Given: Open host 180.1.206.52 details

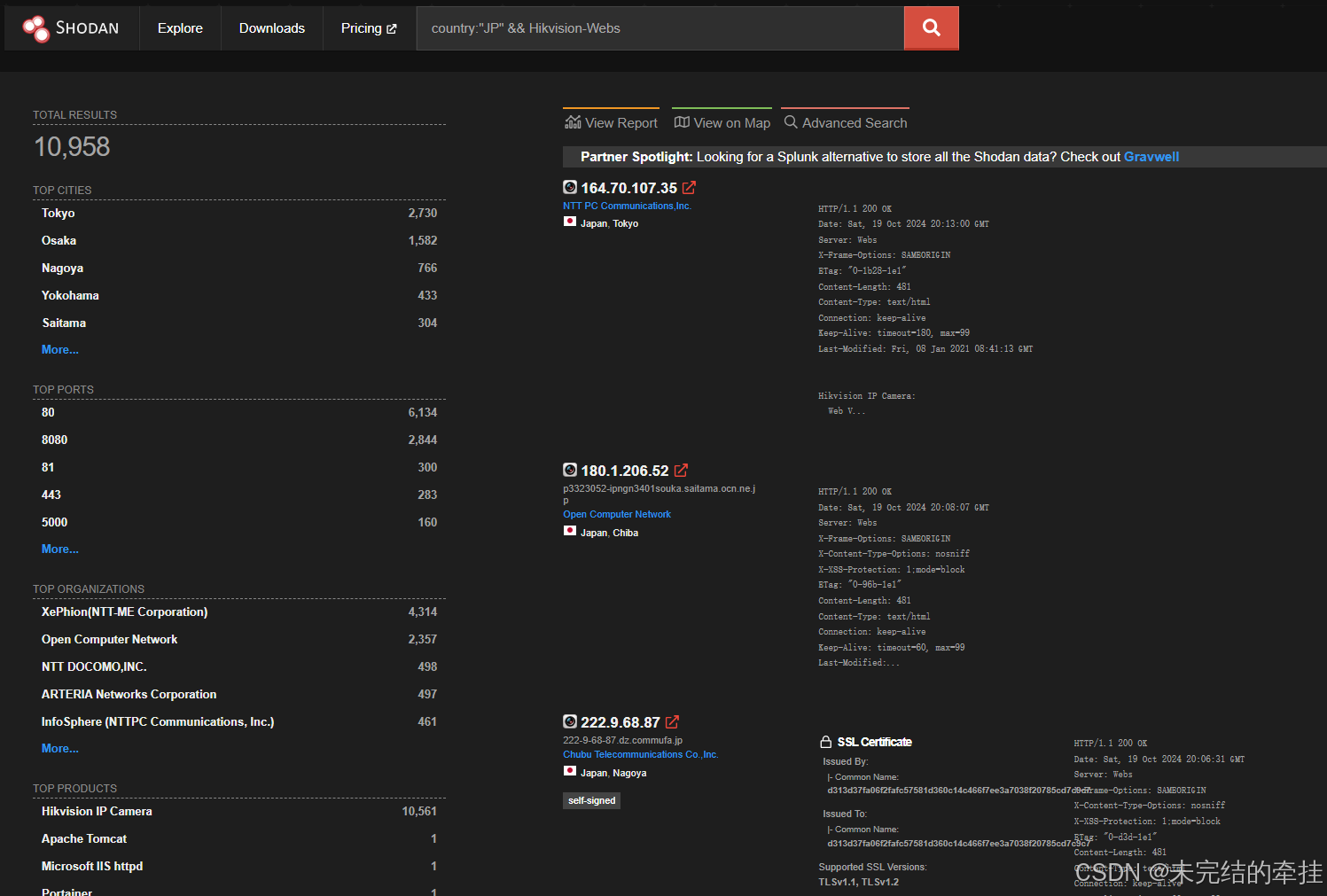Looking at the screenshot, I should tap(625, 471).
